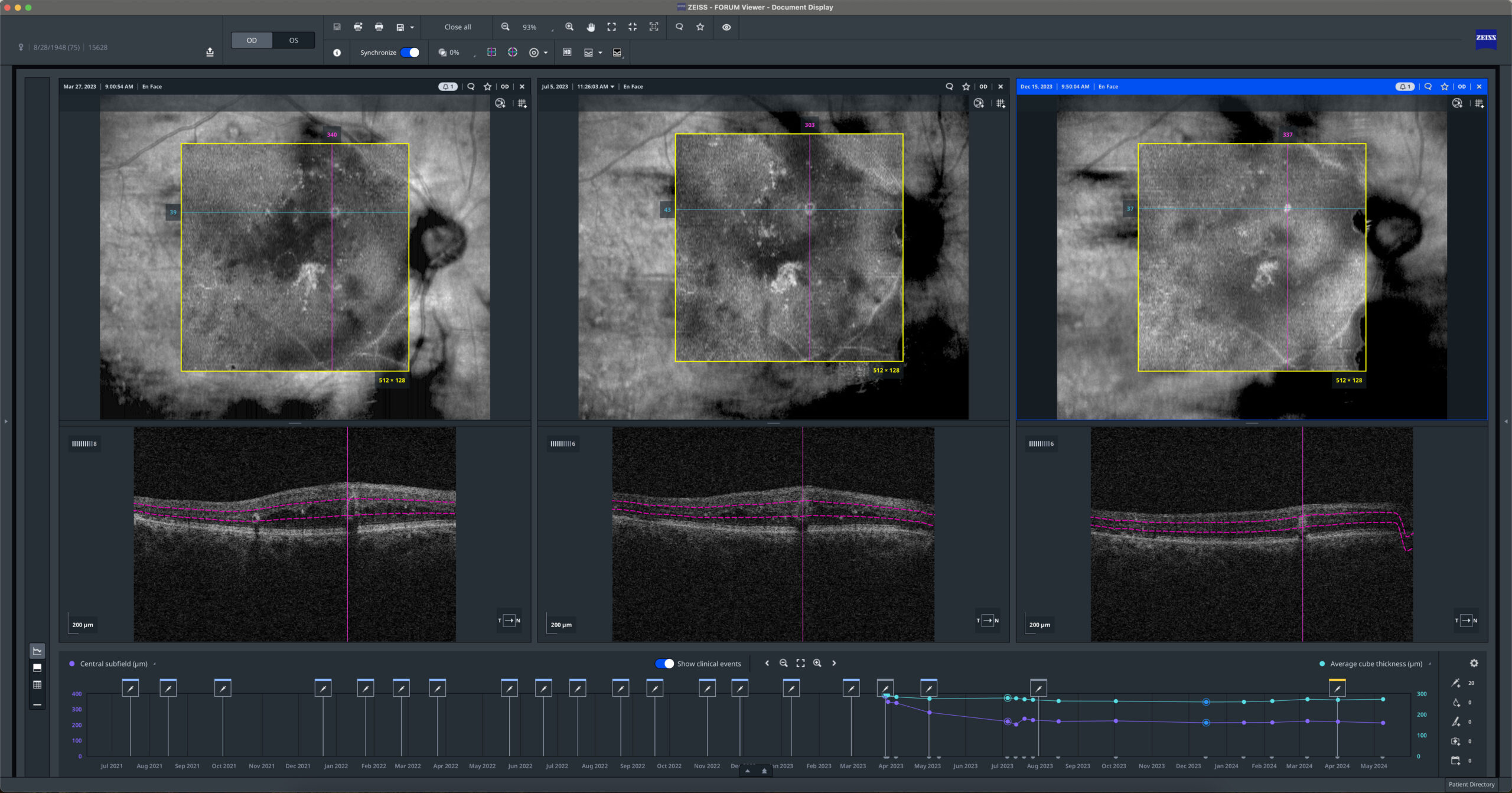The width and height of the screenshot is (1512, 793).
Task: Click the Close all button
Action: point(458,27)
